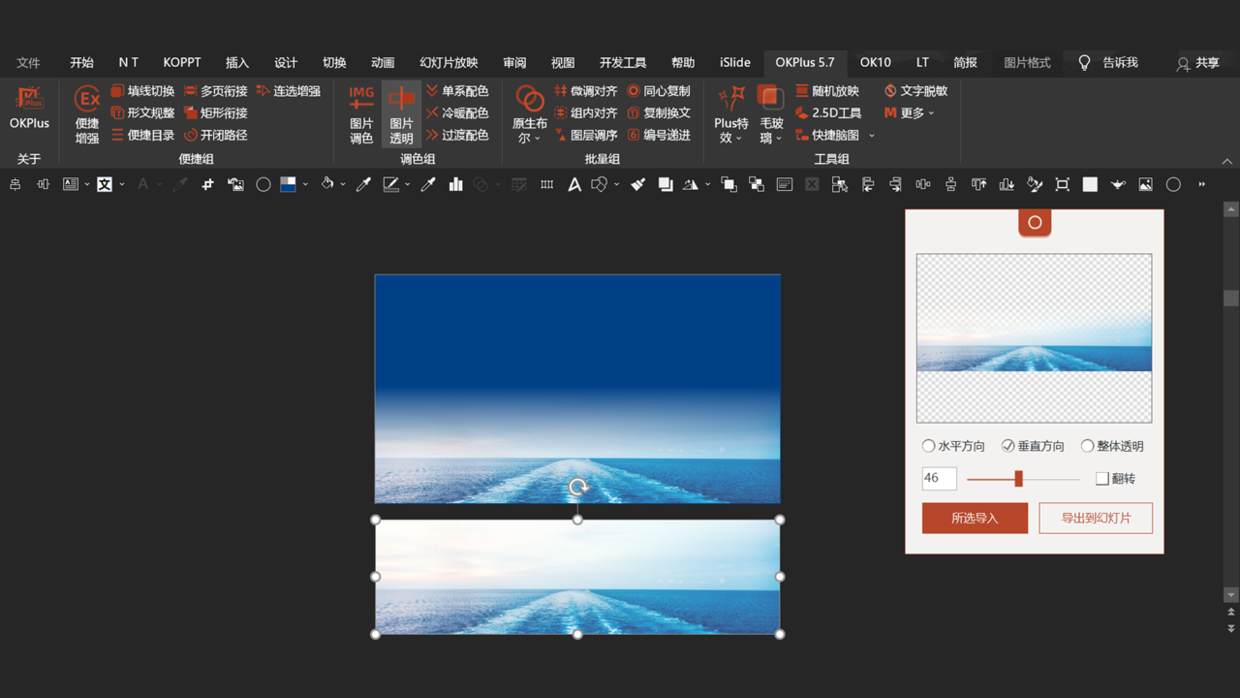Click the 所选导入 button
Image resolution: width=1240 pixels, height=698 pixels.
coord(974,518)
